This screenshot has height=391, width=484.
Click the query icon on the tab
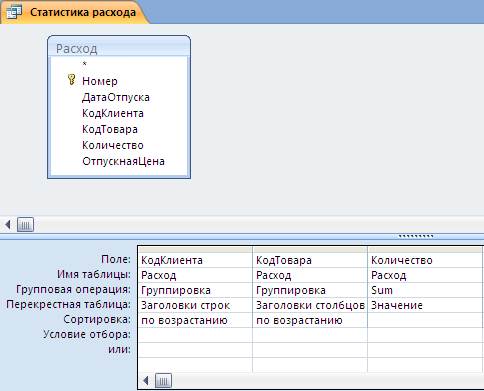[x=14, y=12]
